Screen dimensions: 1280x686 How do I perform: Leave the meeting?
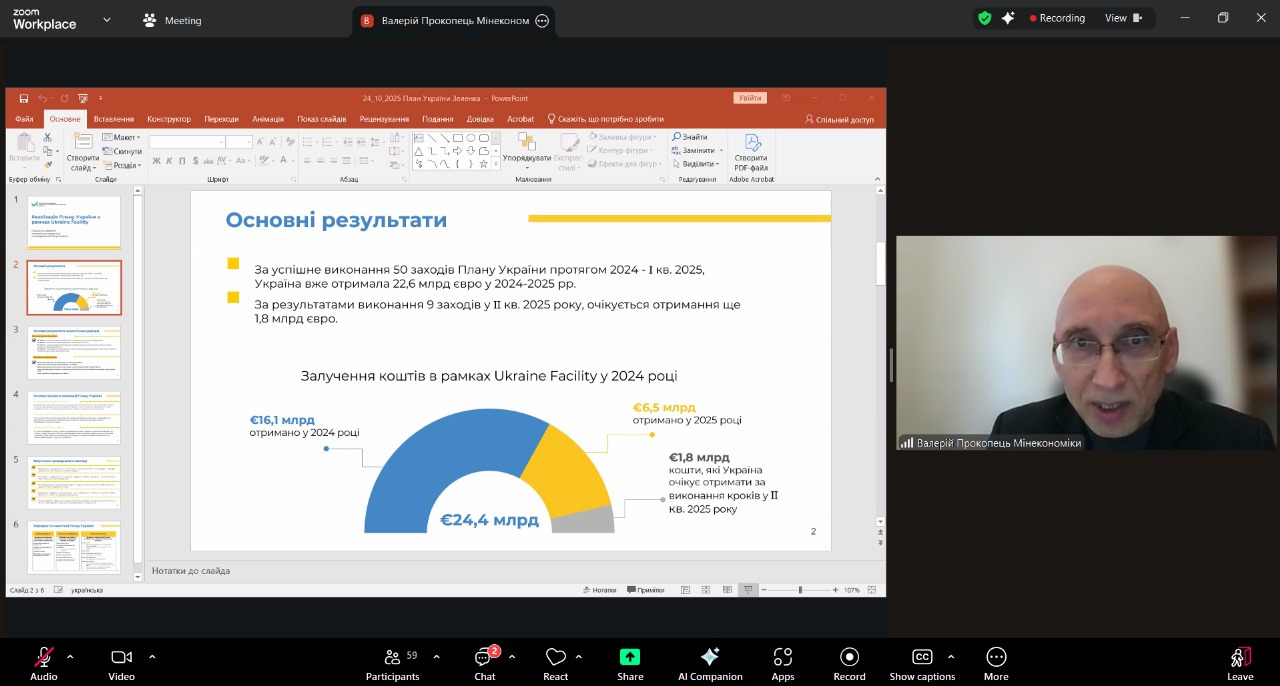tap(1240, 663)
